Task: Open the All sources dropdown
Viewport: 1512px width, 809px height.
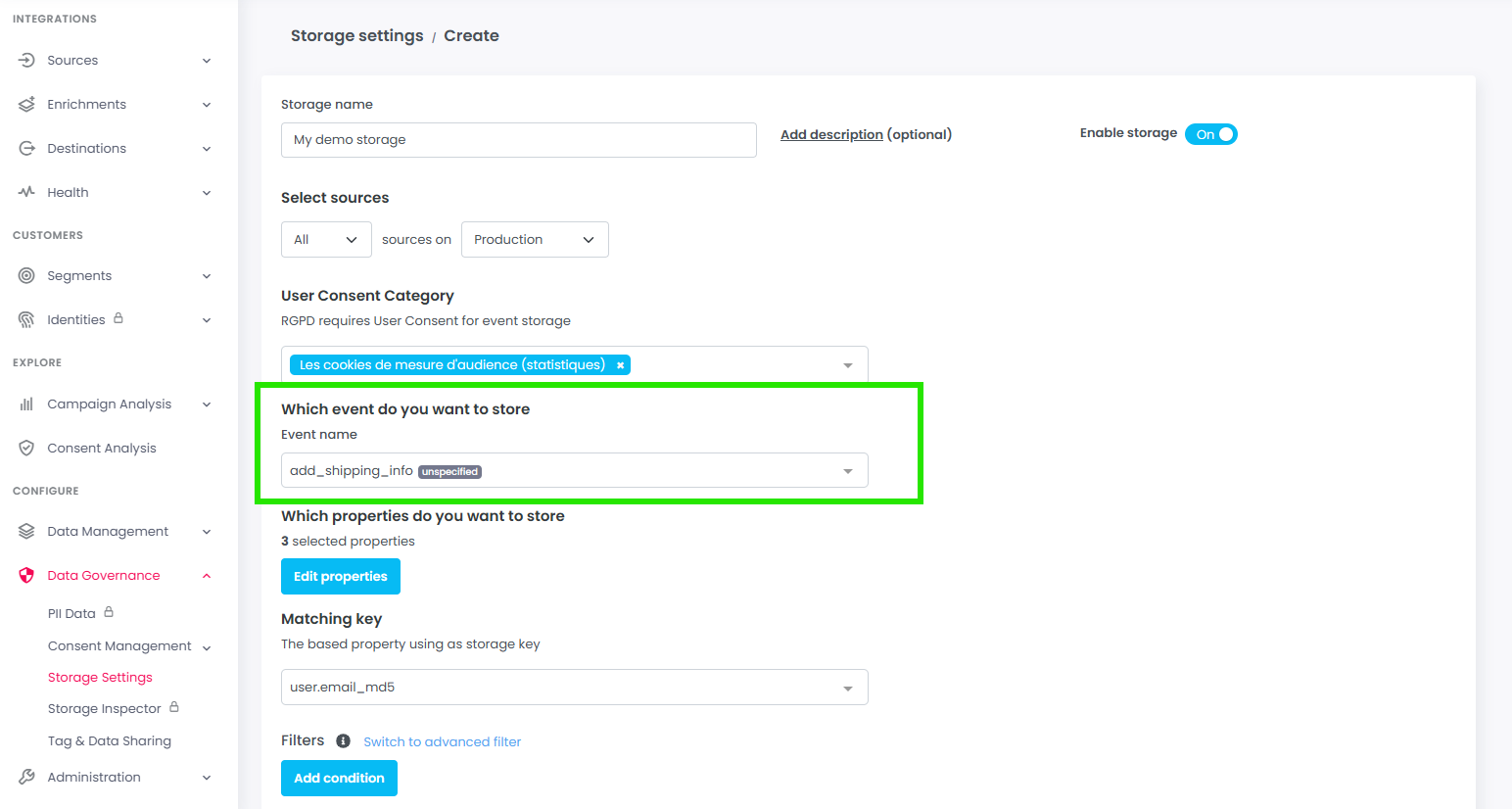Action: point(326,240)
